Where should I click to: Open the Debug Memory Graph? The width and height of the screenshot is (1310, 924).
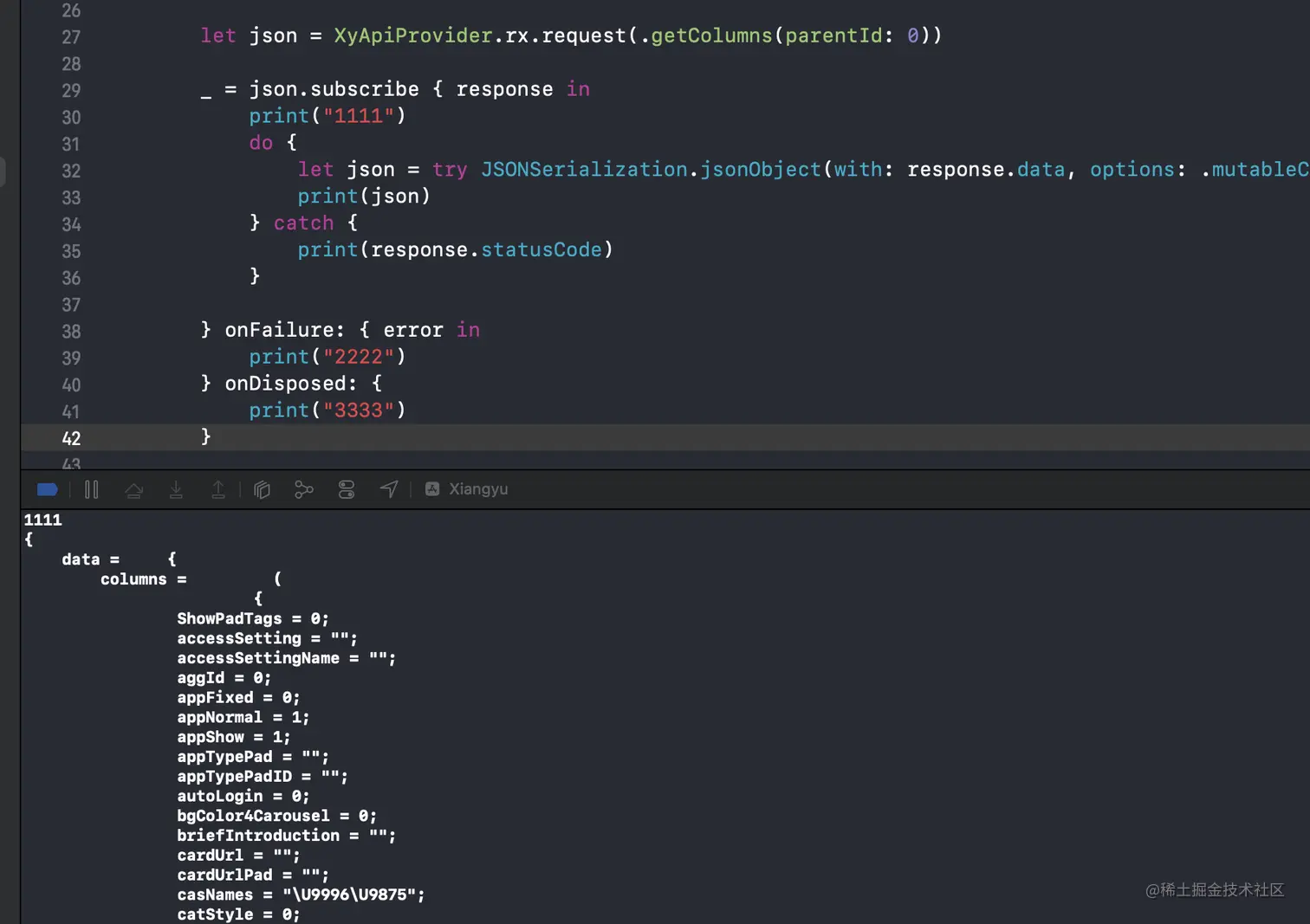(x=304, y=490)
